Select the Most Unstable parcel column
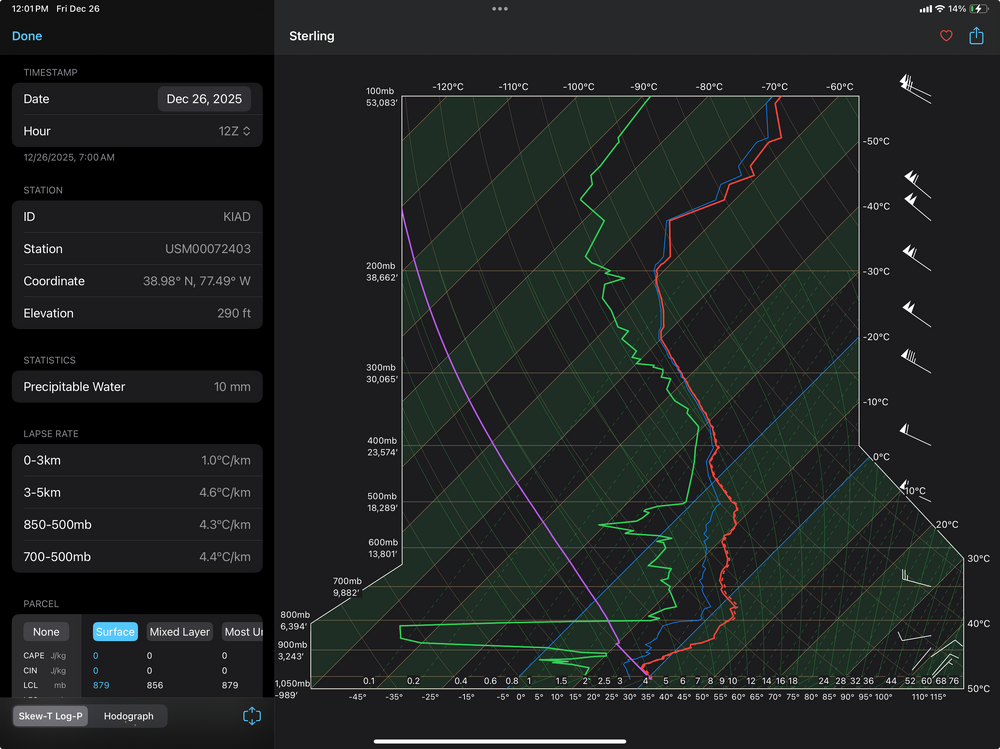This screenshot has height=749, width=1000. point(243,632)
